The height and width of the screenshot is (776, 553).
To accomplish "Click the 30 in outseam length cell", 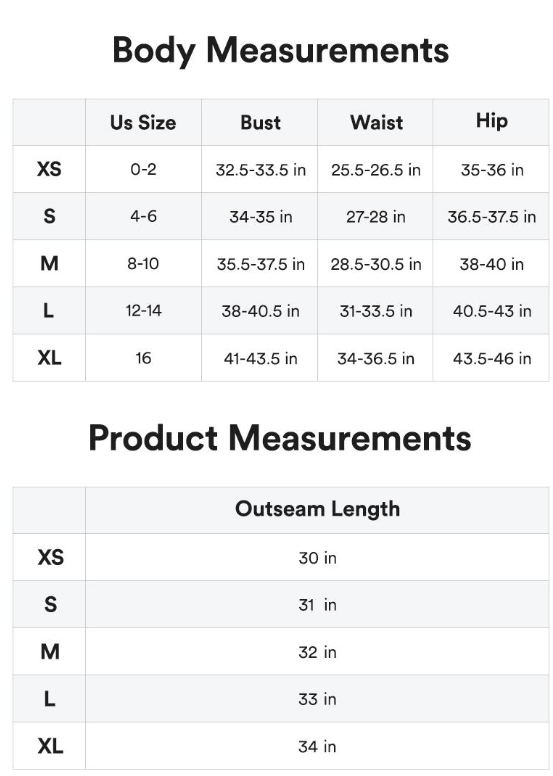I will [x=317, y=557].
